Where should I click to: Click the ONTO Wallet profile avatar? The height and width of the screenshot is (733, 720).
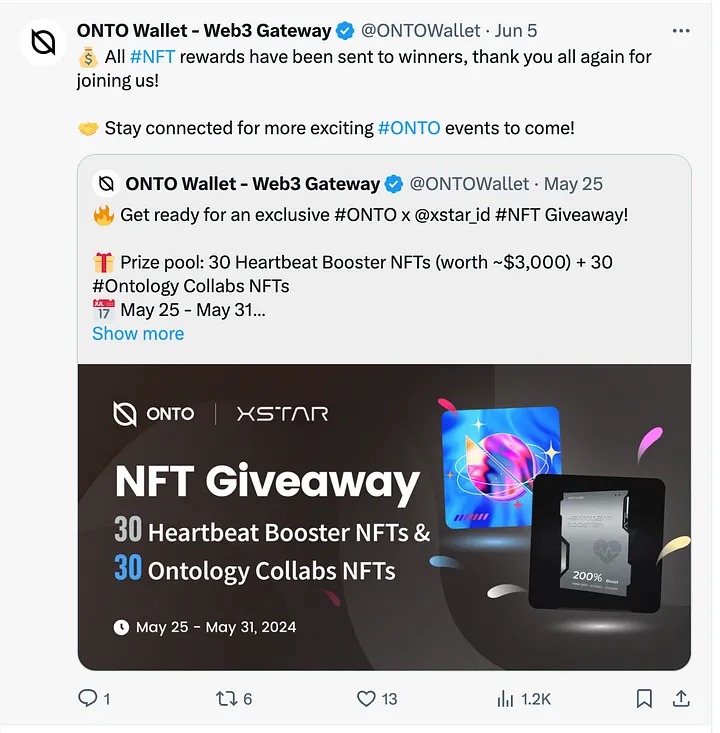[x=43, y=42]
